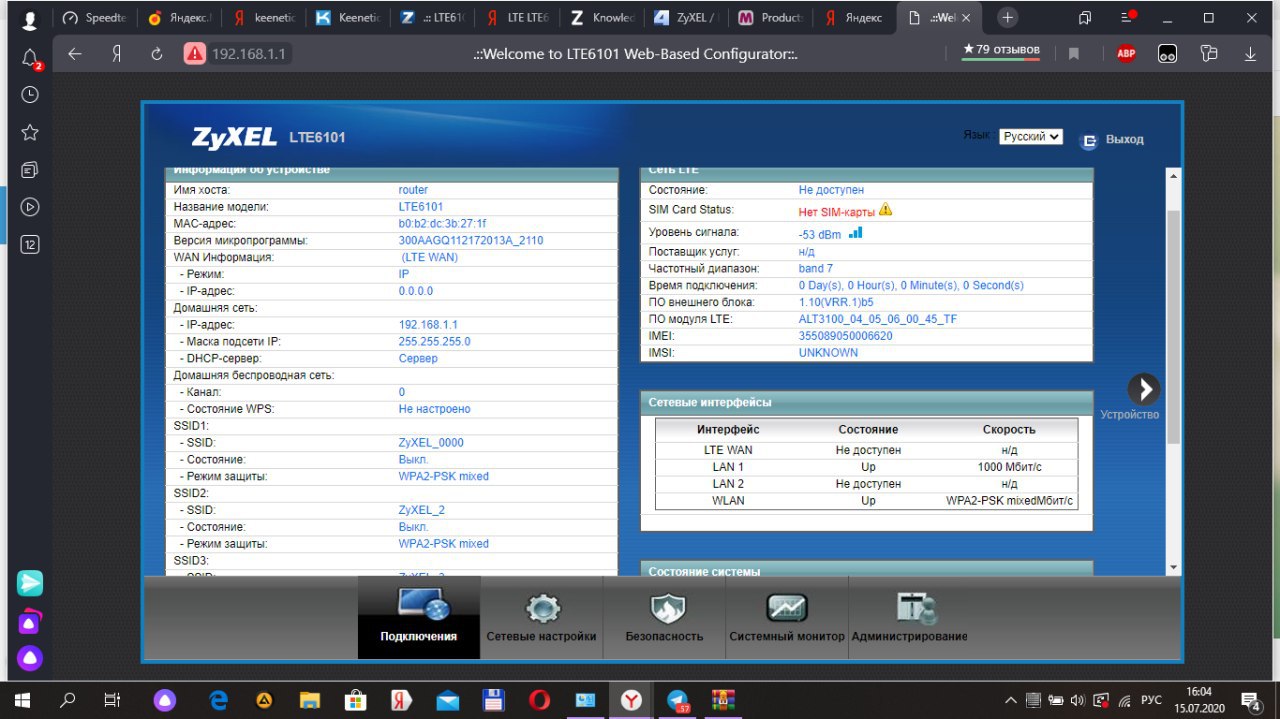Click the Нет SIM-карты status text
Image resolution: width=1280 pixels, height=719 pixels.
tap(836, 211)
